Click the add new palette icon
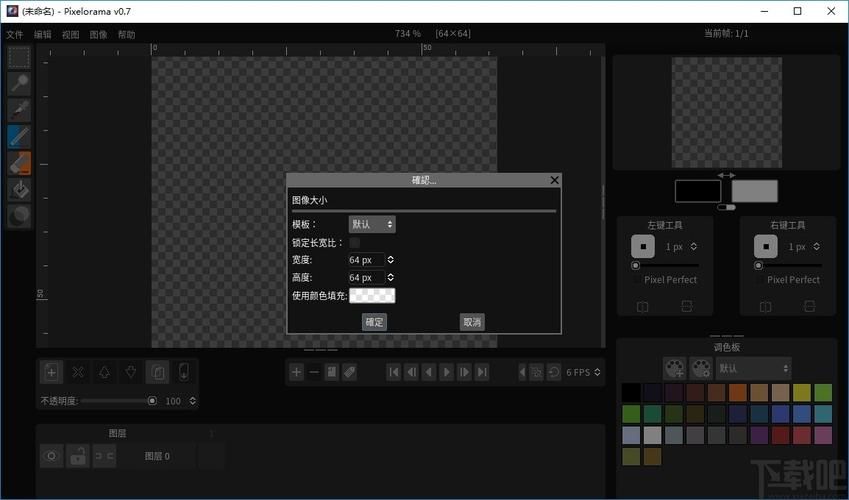The height and width of the screenshot is (500, 849). pos(675,368)
